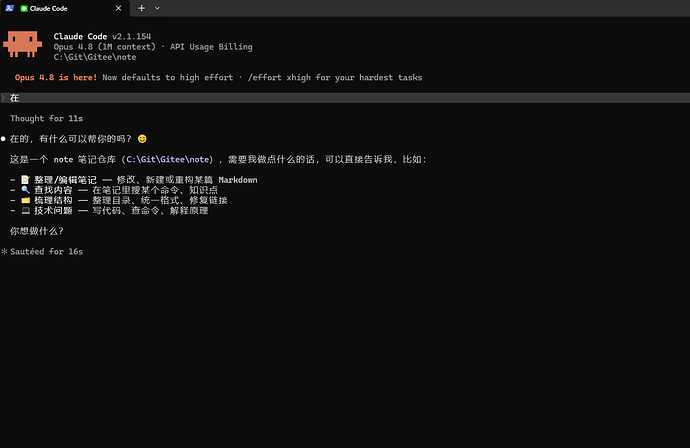Viewport: 690px width, 448px height.
Task: Click the Claude Code v2.1.154 title
Action: (x=102, y=36)
